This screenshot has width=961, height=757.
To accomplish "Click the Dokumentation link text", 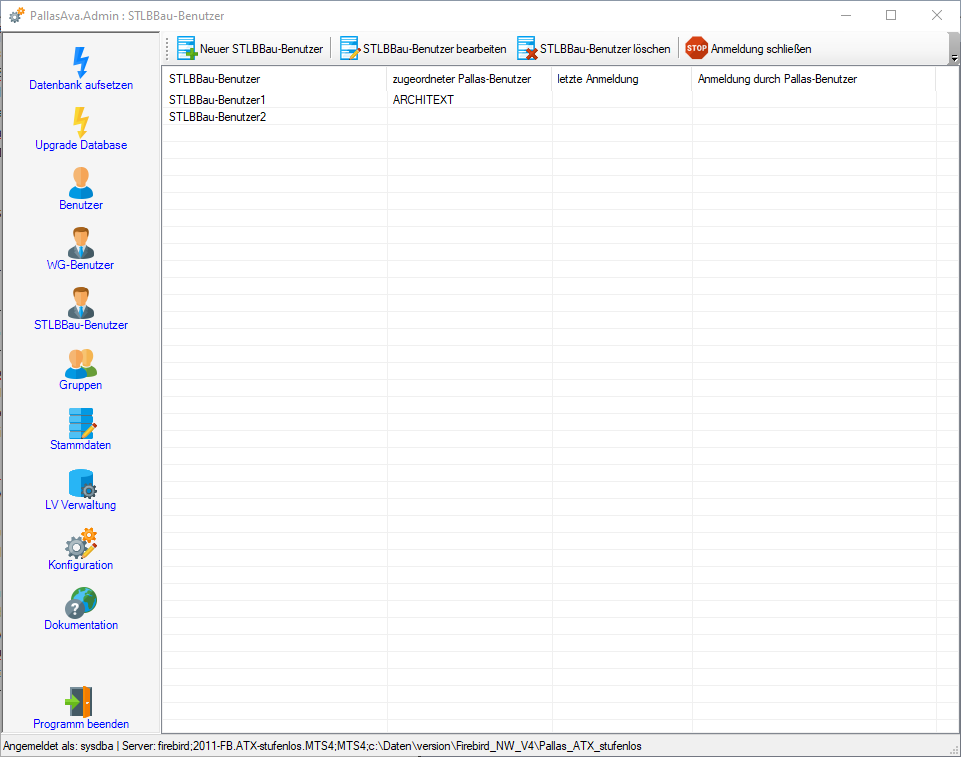I will coord(81,625).
